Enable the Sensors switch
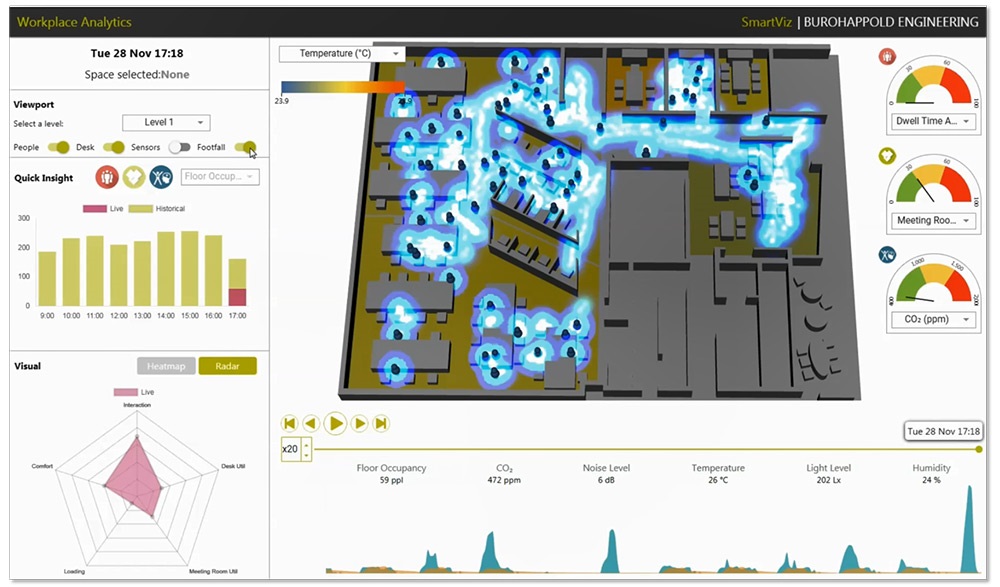1000x587 pixels. (x=179, y=147)
